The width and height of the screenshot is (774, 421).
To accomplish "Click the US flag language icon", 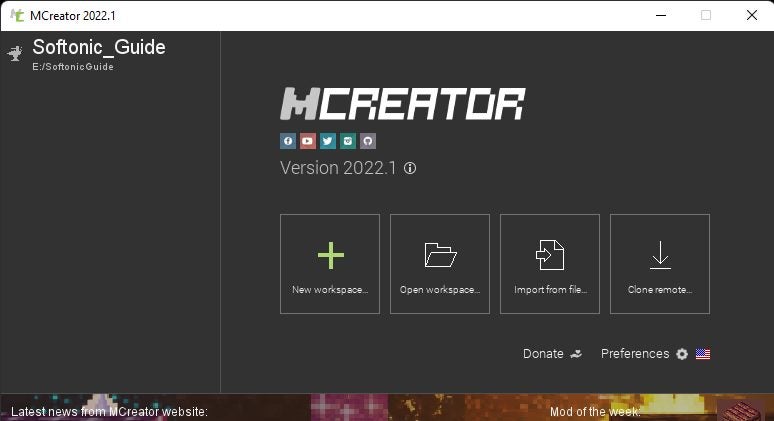I will coord(703,354).
